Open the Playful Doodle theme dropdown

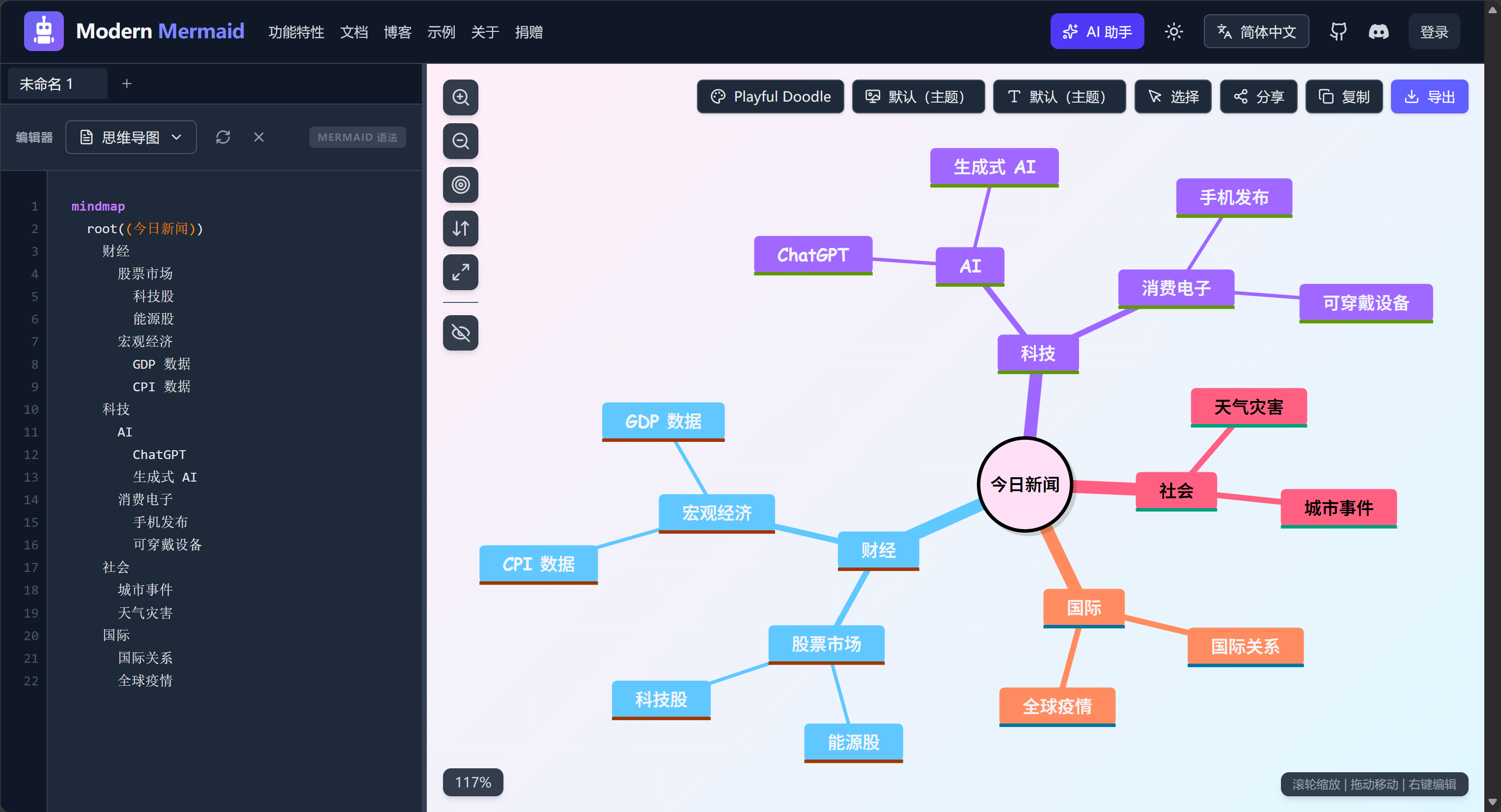point(770,97)
